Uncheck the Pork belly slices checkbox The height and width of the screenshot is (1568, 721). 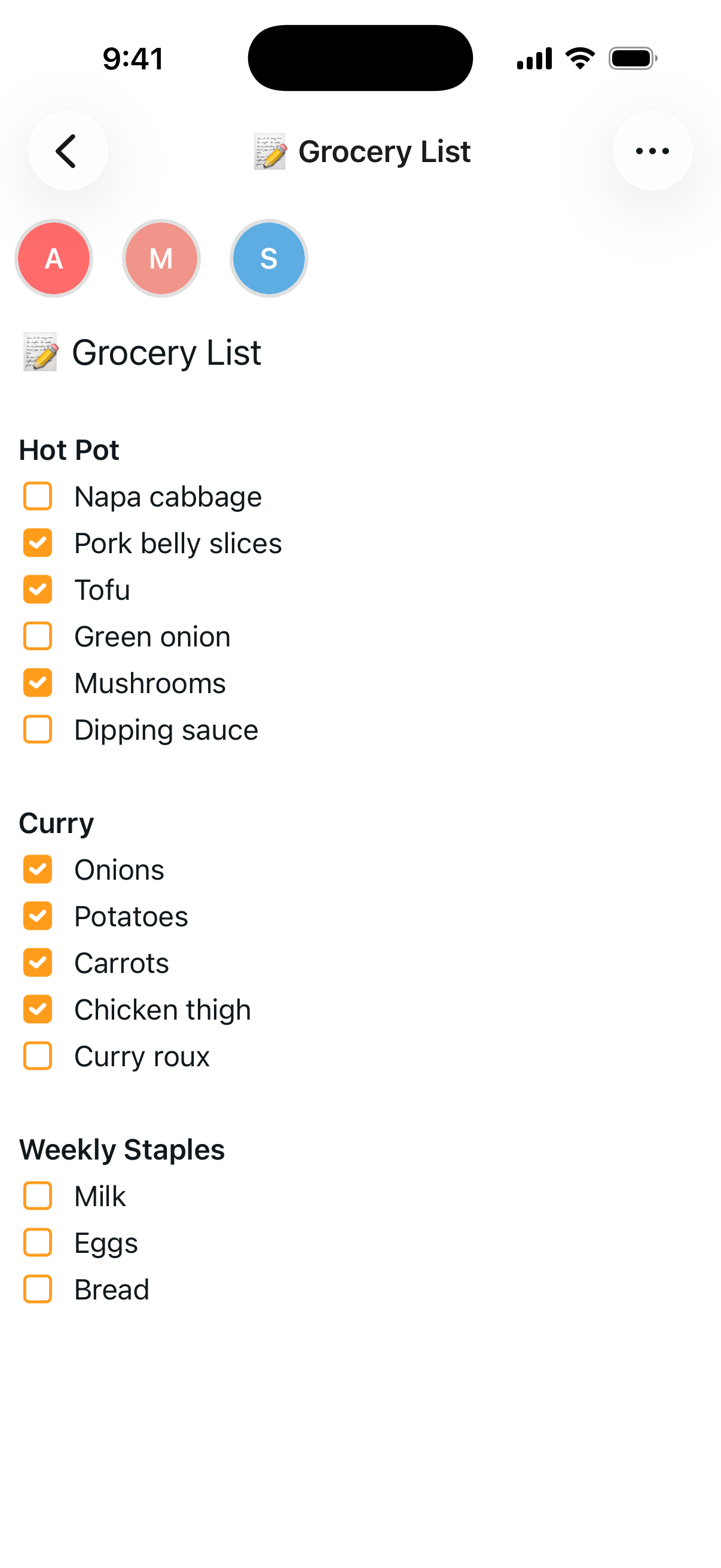tap(38, 543)
